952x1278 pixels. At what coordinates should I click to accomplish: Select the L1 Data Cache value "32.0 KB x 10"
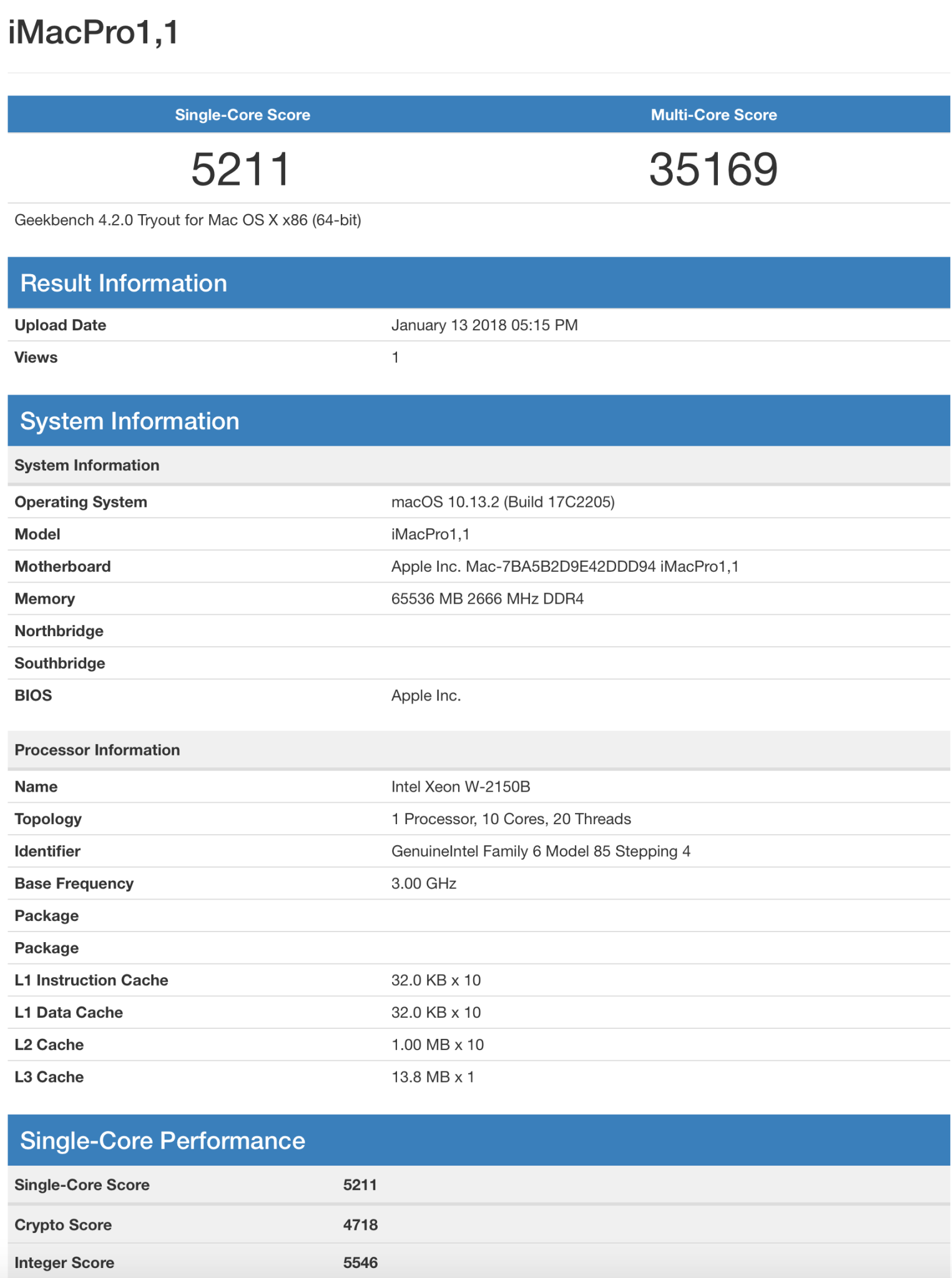click(x=436, y=1013)
